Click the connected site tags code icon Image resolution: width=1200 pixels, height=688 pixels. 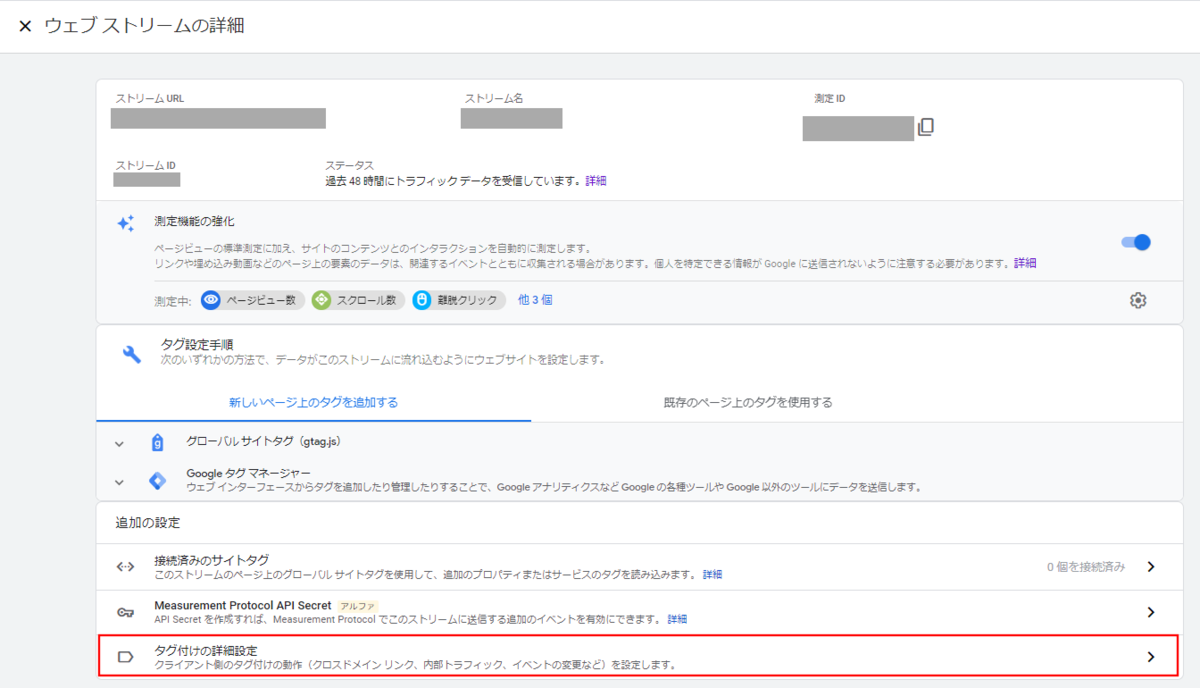point(125,567)
